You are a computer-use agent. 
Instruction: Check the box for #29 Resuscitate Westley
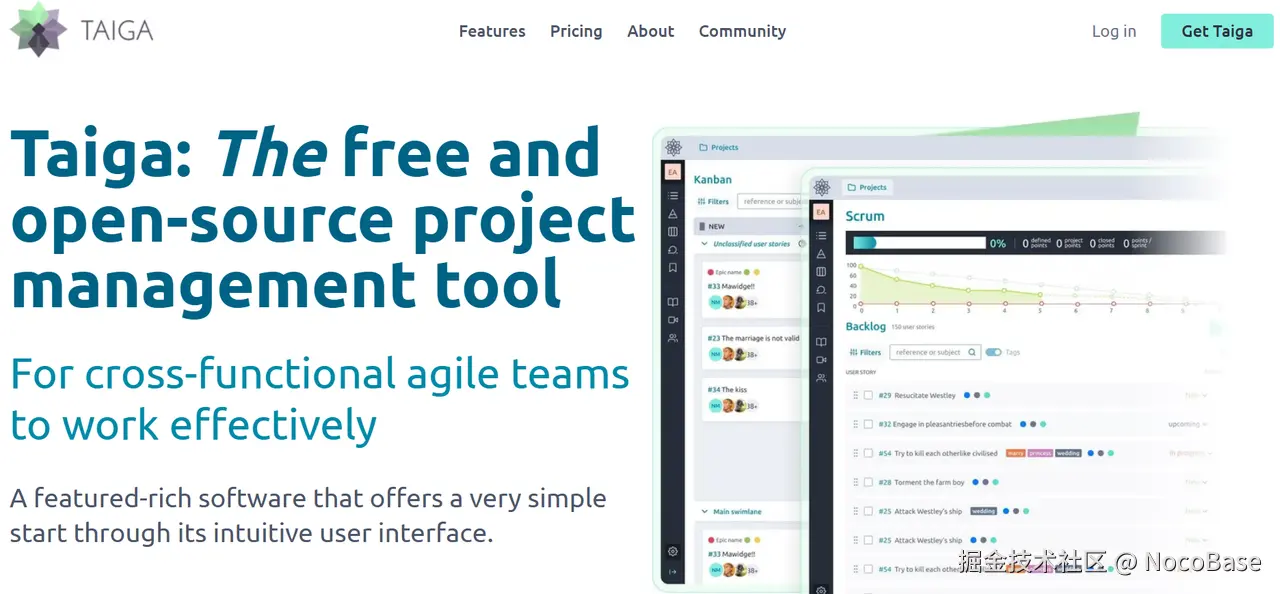868,396
